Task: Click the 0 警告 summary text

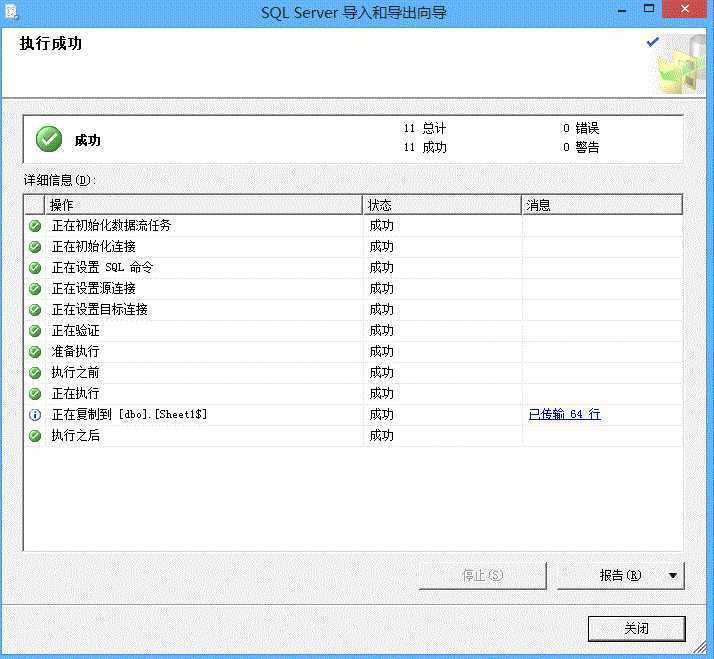Action: pos(581,147)
